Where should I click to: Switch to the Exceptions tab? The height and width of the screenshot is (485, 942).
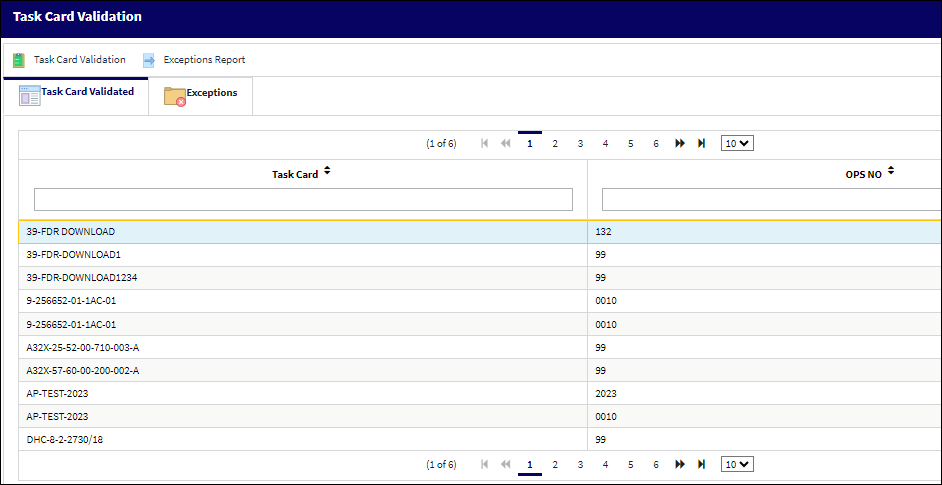201,96
